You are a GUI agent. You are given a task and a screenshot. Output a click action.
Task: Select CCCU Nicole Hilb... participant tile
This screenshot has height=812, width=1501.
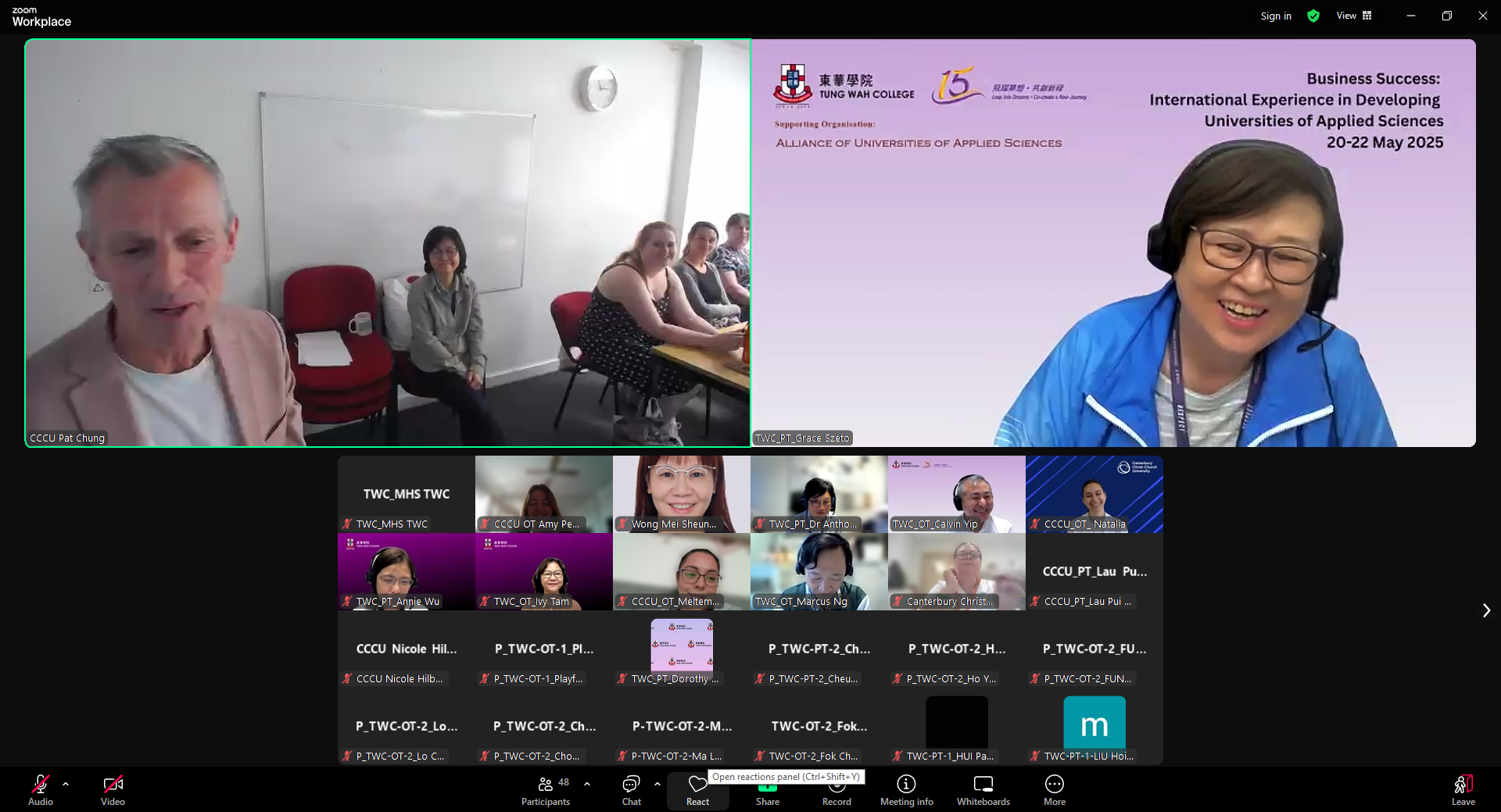click(407, 649)
